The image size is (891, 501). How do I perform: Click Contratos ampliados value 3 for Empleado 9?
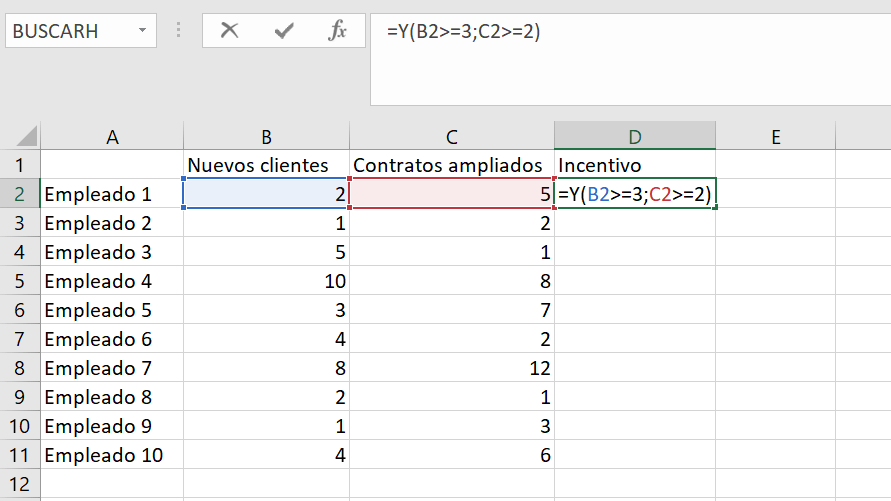pyautogui.click(x=452, y=426)
